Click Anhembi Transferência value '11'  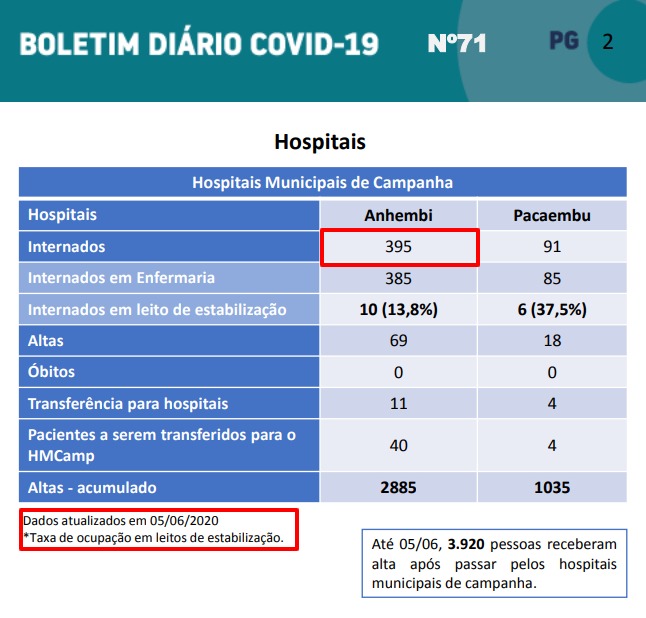pyautogui.click(x=398, y=403)
